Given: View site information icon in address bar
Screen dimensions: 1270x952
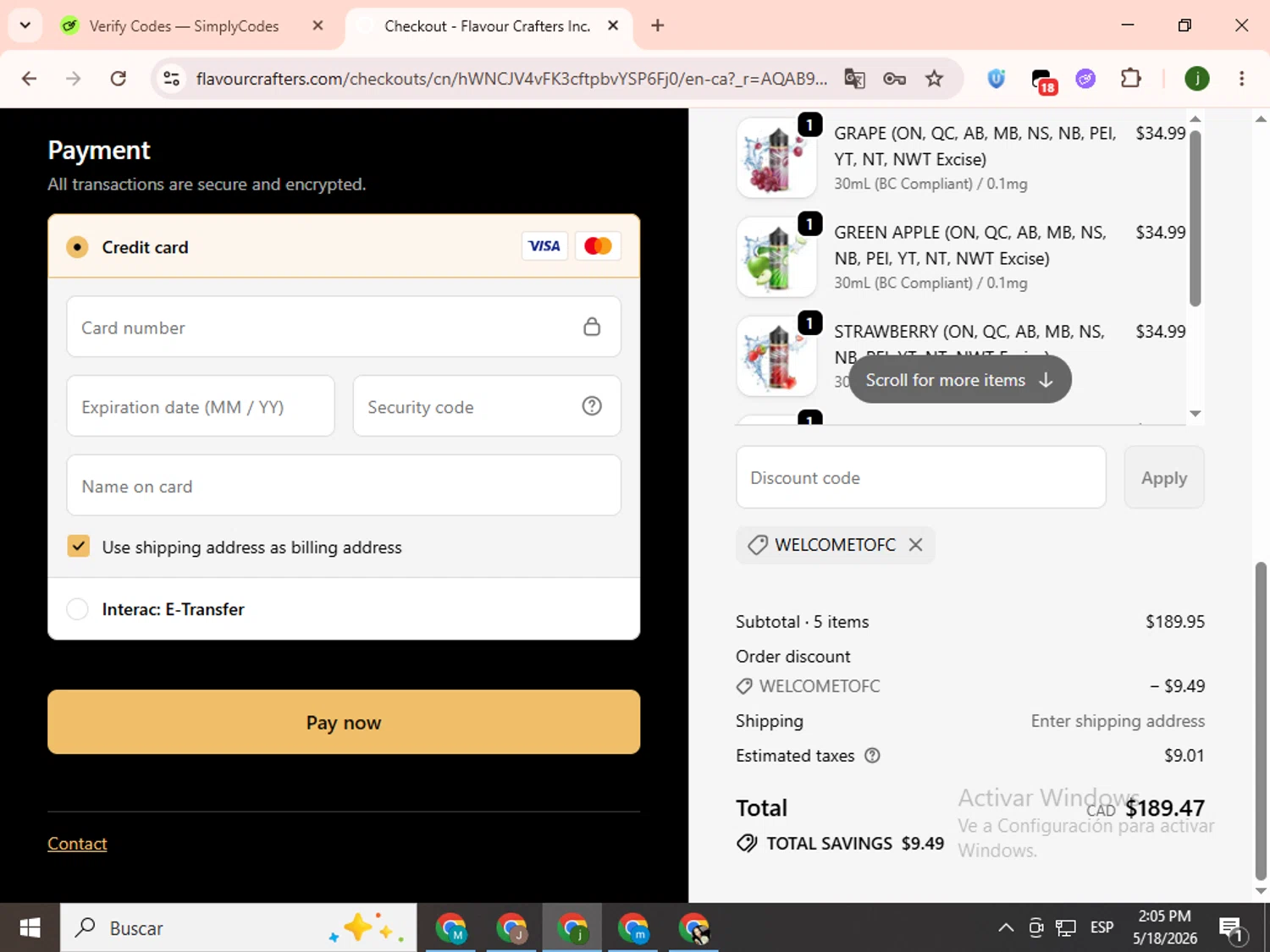Looking at the screenshot, I should click(172, 79).
